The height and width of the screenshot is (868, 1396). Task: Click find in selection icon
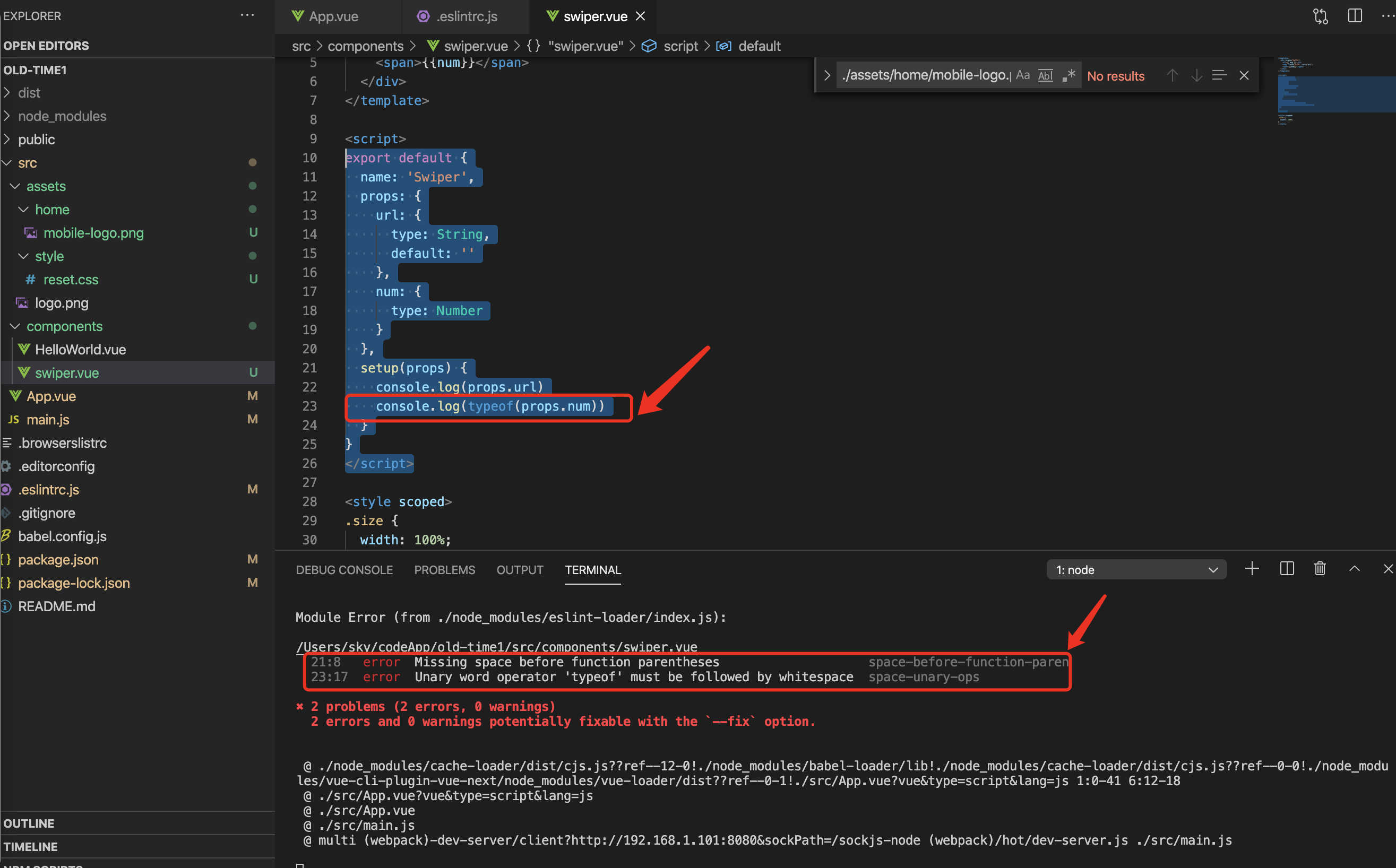(1219, 75)
